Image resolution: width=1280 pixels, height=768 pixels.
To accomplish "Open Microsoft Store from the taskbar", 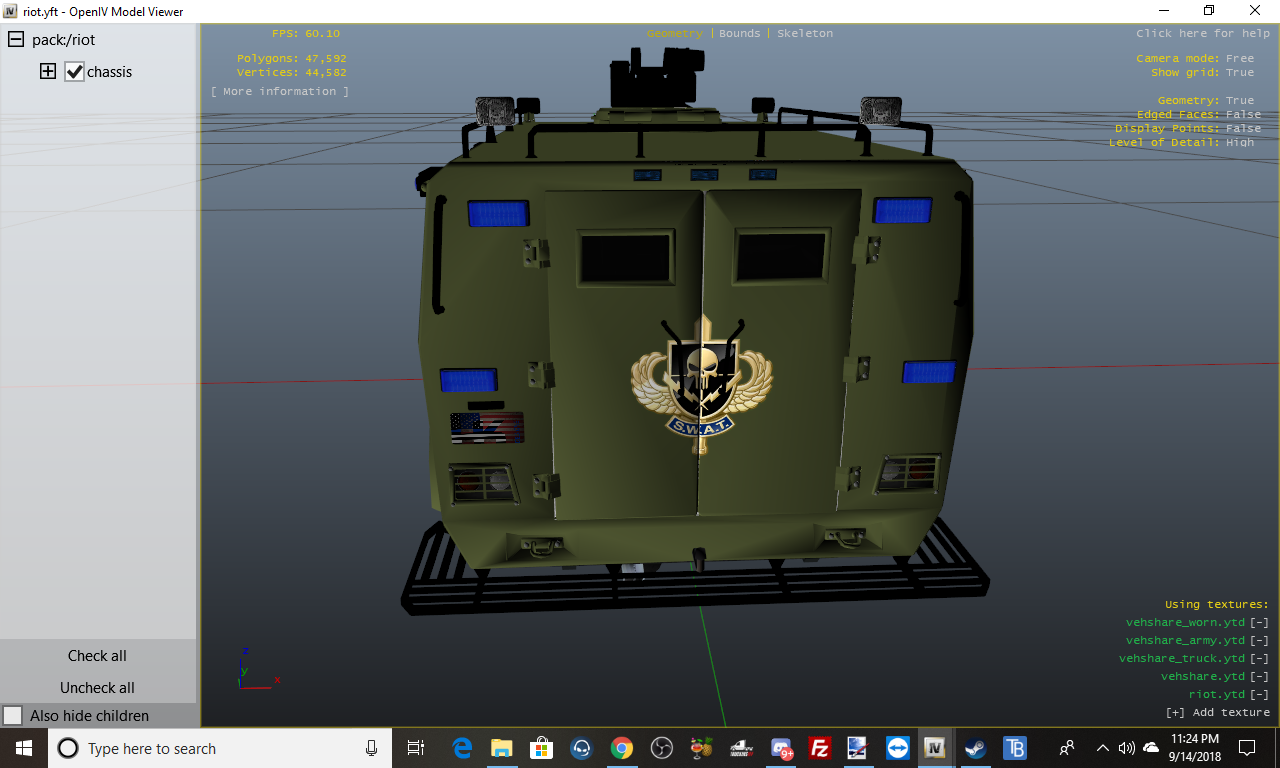I will (541, 748).
